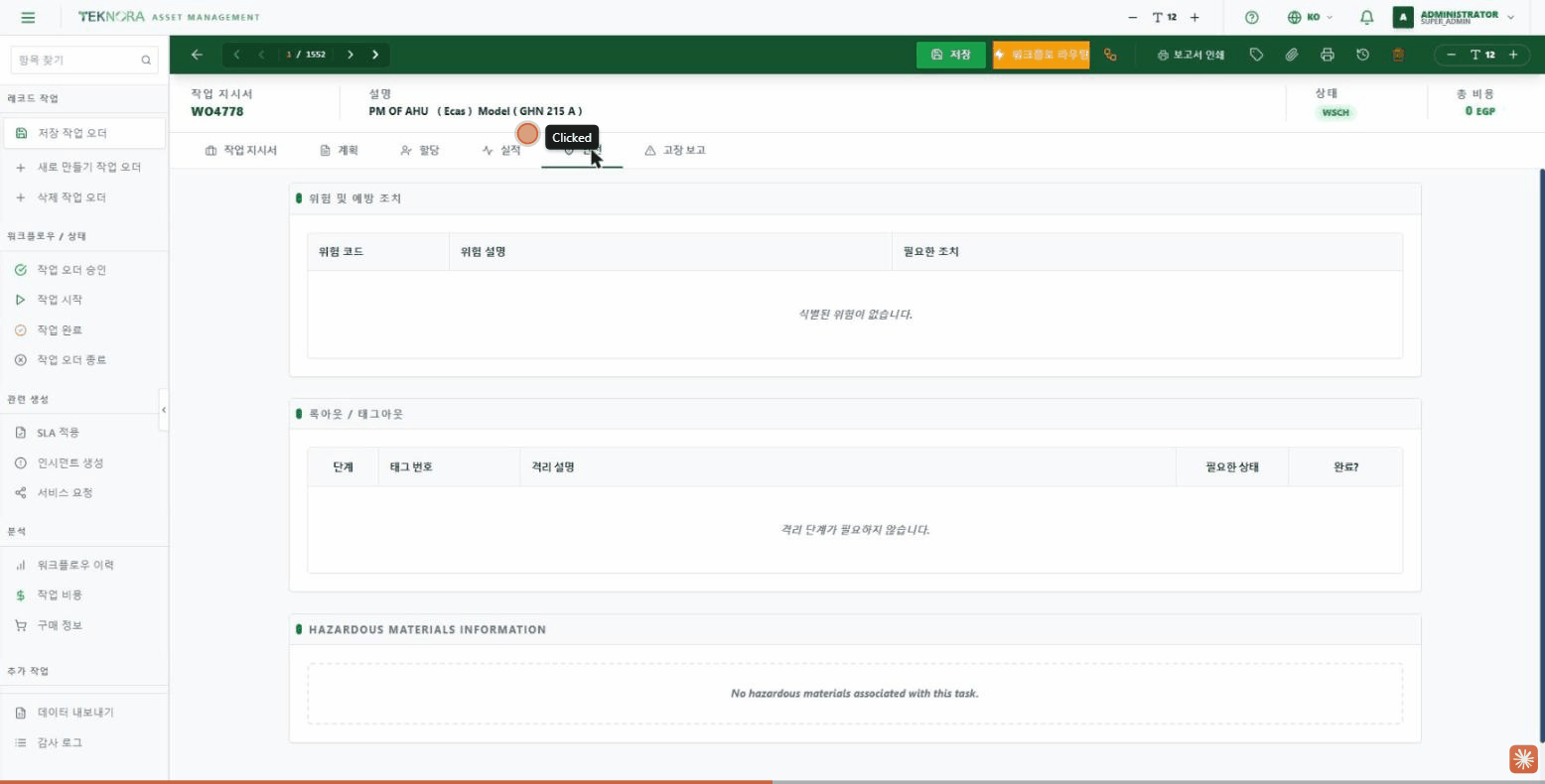Open the notifications bell
The width and height of the screenshot is (1545, 784).
point(1367,17)
